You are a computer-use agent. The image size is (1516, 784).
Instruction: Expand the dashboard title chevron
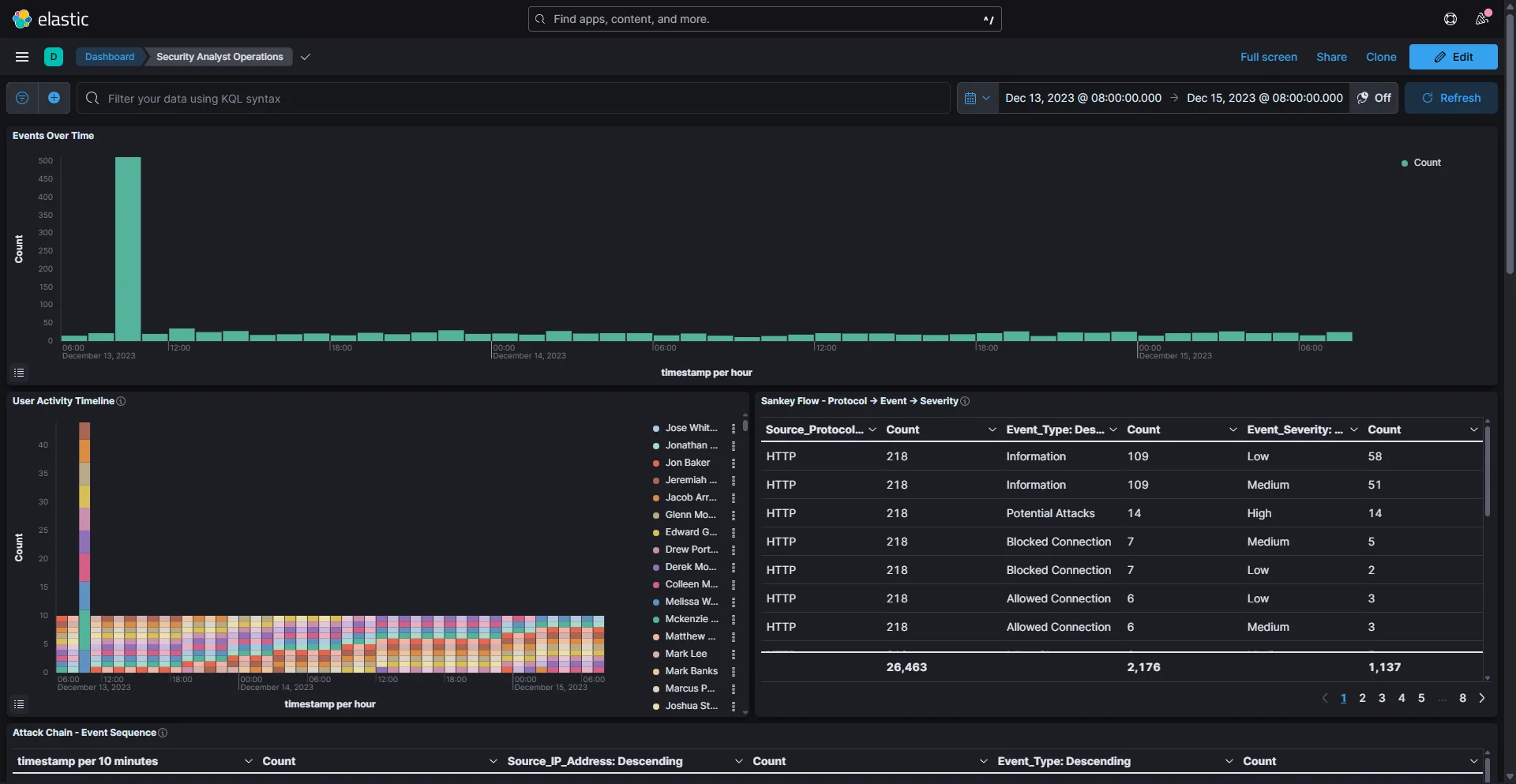(x=306, y=57)
